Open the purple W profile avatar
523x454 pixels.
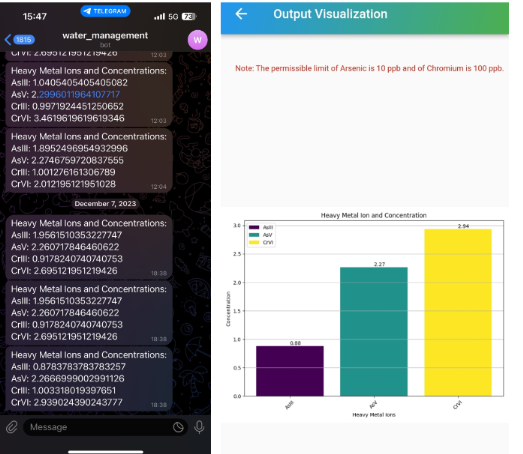pyautogui.click(x=197, y=40)
